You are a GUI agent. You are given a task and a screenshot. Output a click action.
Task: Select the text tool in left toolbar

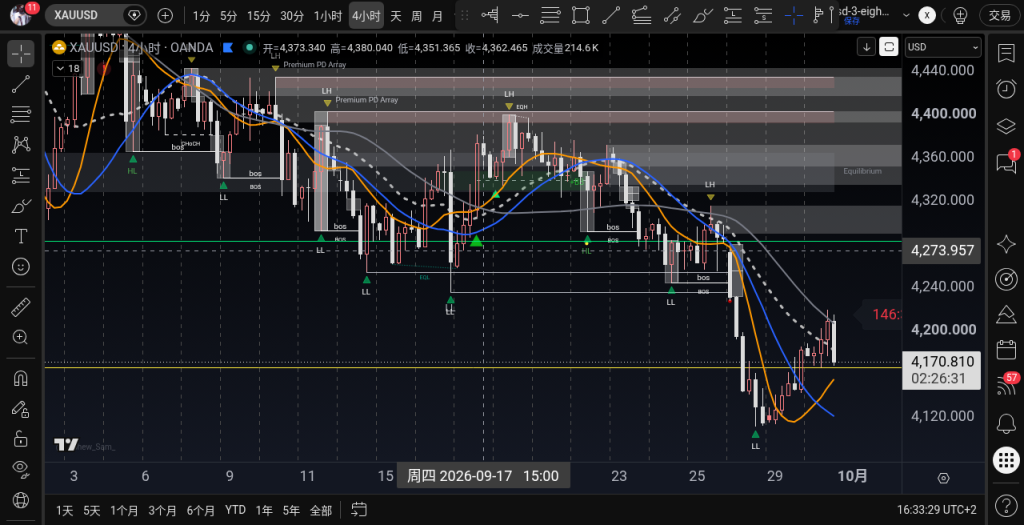click(x=21, y=236)
